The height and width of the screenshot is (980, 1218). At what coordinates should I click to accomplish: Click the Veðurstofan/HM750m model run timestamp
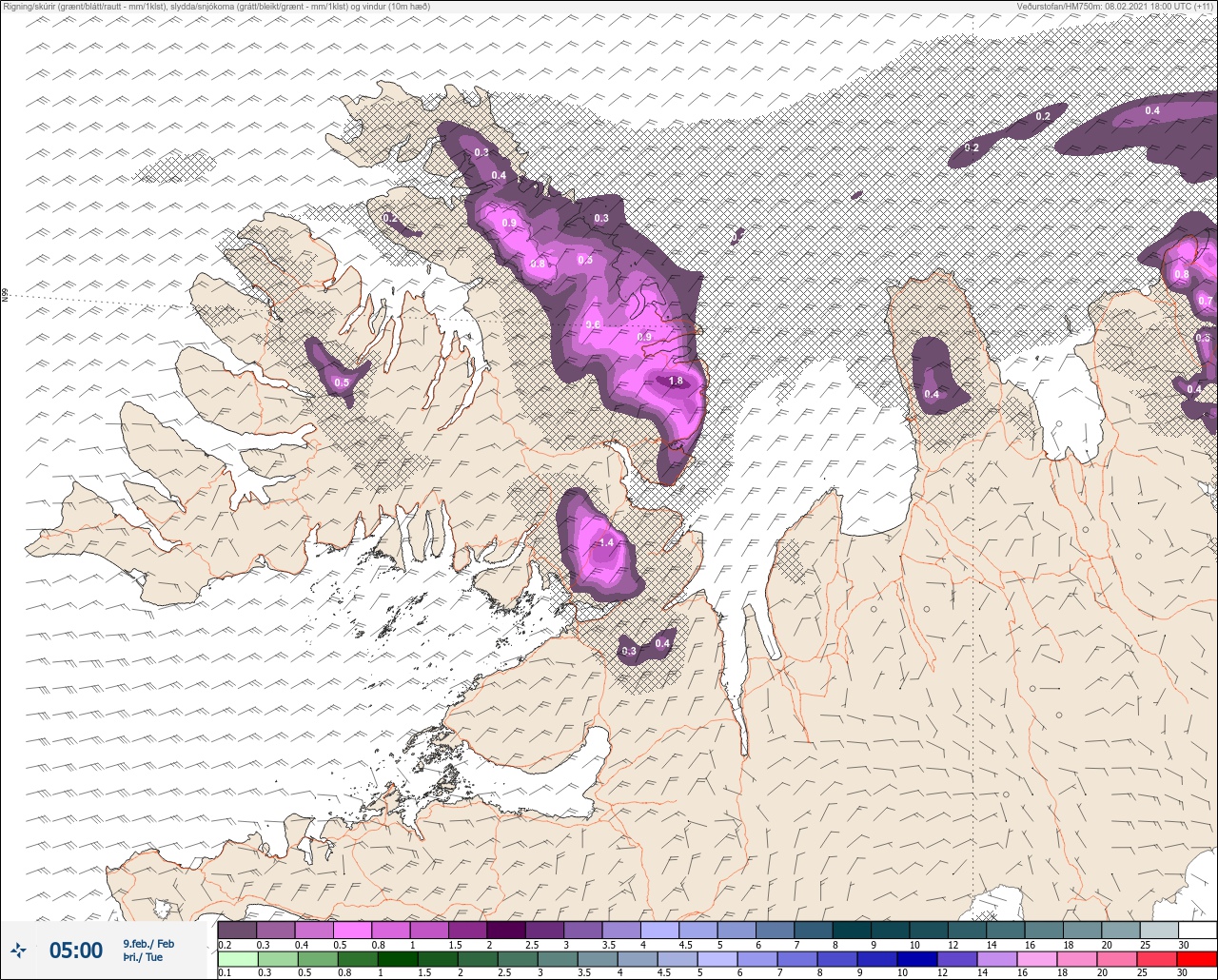point(1115,7)
